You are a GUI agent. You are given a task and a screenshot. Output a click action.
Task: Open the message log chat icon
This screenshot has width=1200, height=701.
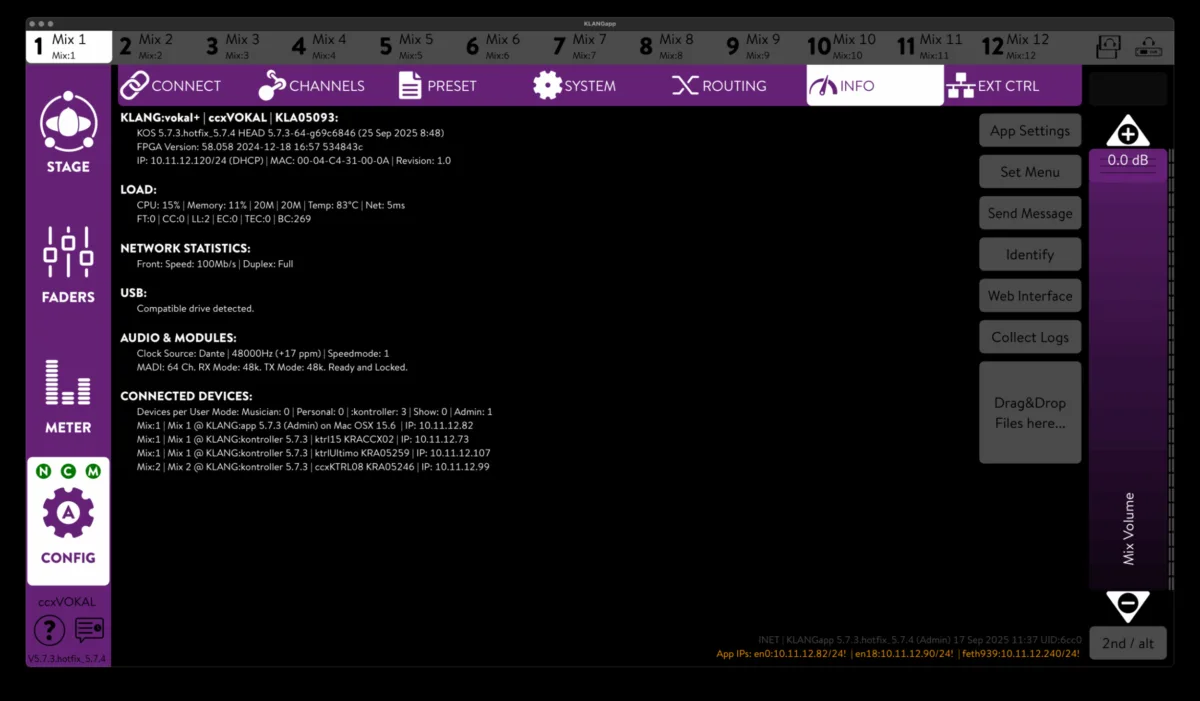click(89, 630)
